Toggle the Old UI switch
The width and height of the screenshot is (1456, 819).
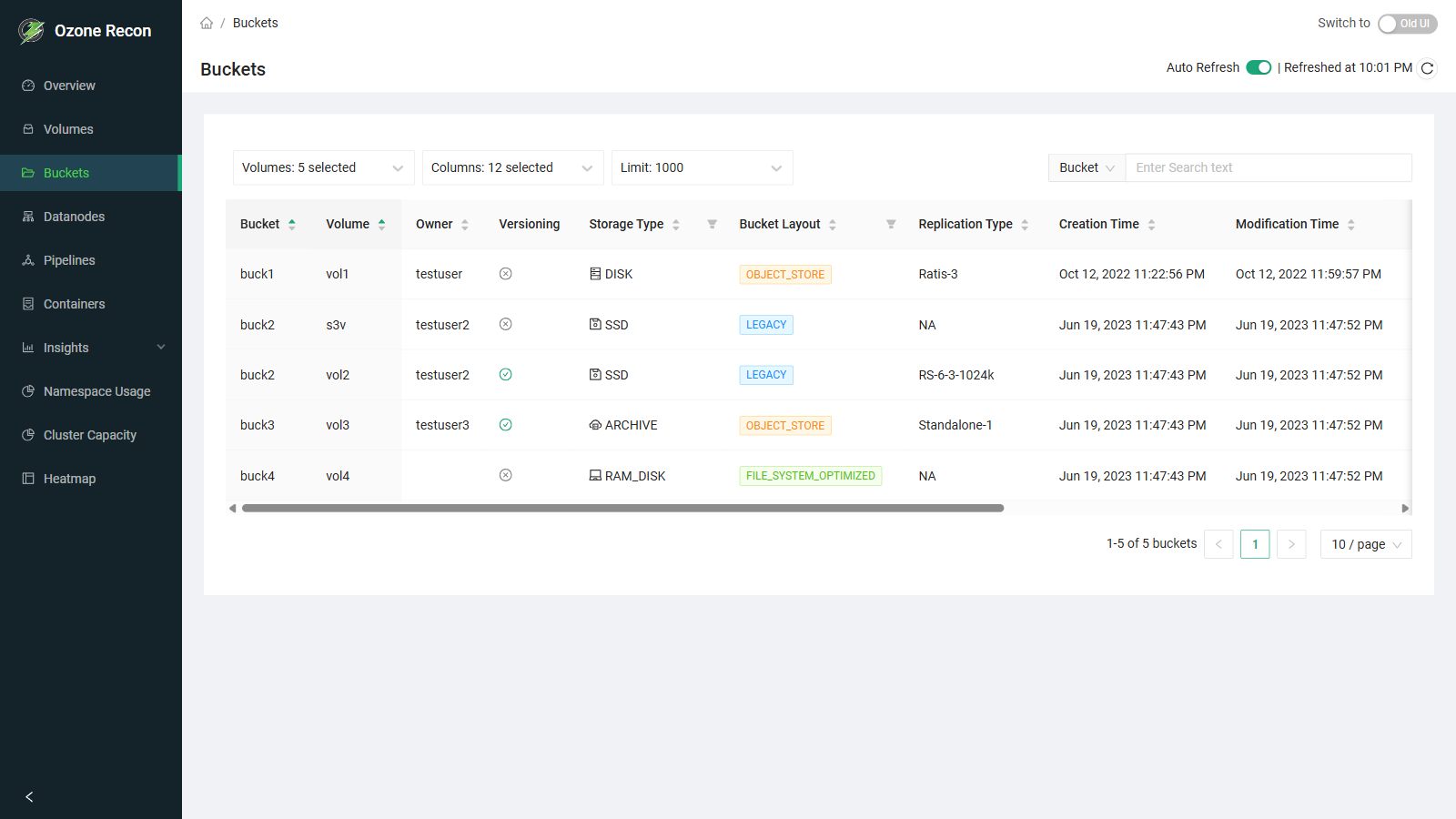[1407, 24]
